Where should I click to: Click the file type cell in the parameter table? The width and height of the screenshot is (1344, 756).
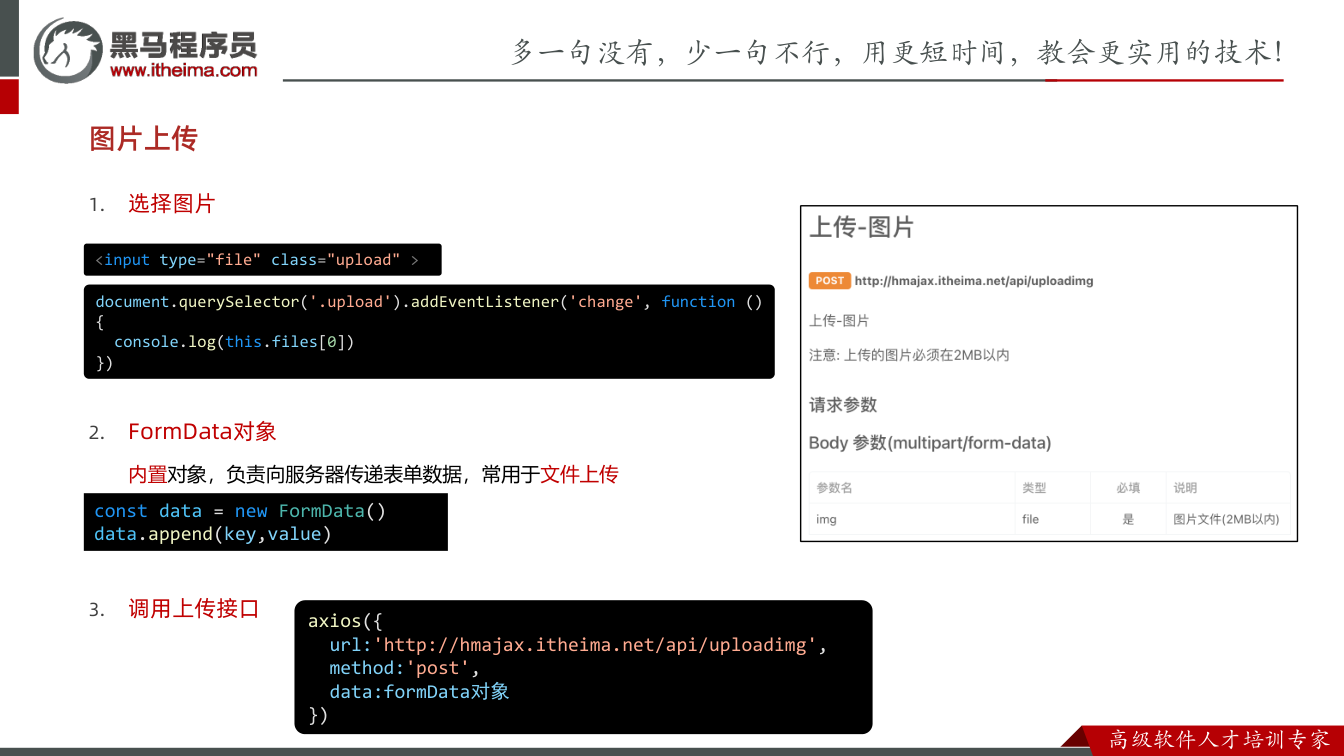pos(1031,520)
